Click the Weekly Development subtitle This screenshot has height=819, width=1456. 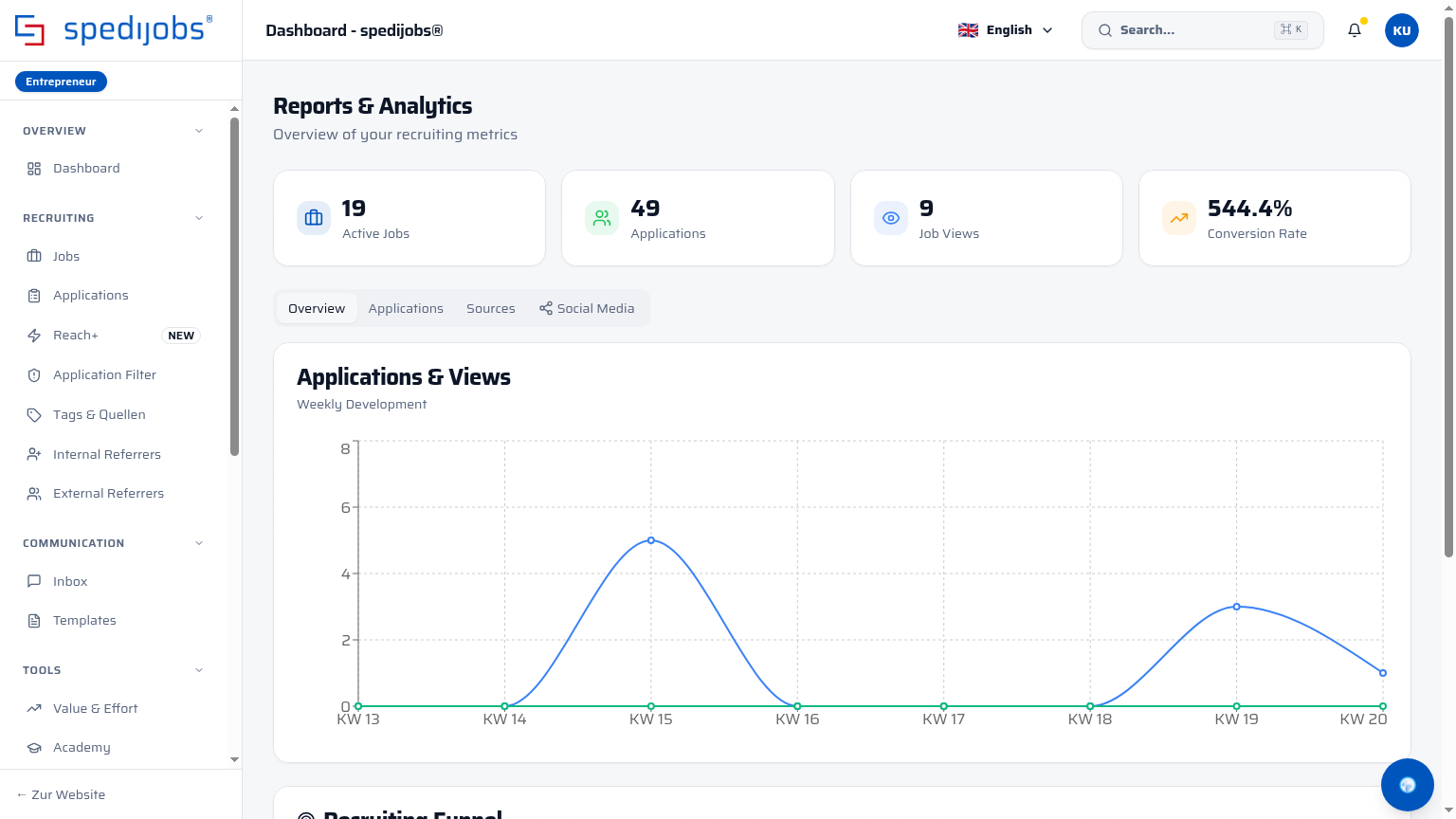362,405
